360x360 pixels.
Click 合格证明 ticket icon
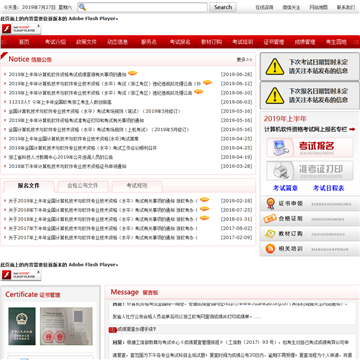pos(270,219)
